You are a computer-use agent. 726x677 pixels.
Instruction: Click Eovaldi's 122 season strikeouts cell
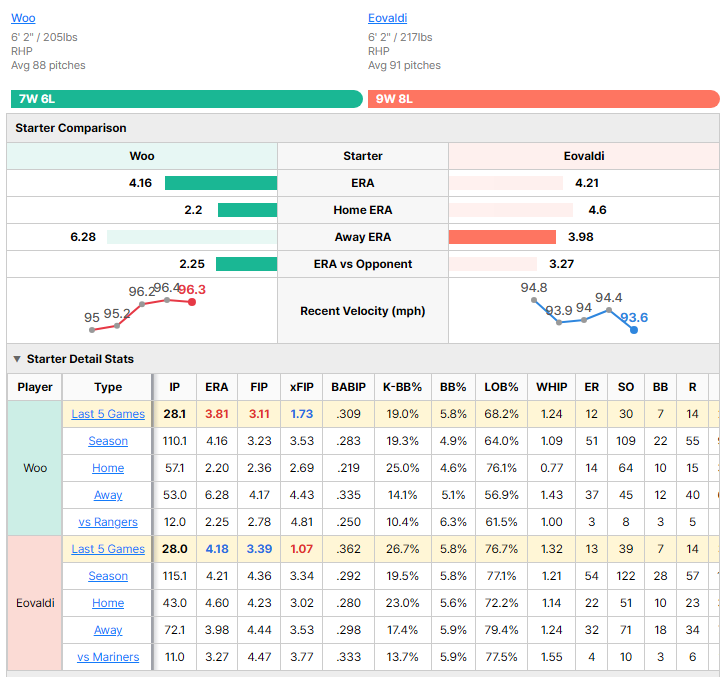(626, 576)
